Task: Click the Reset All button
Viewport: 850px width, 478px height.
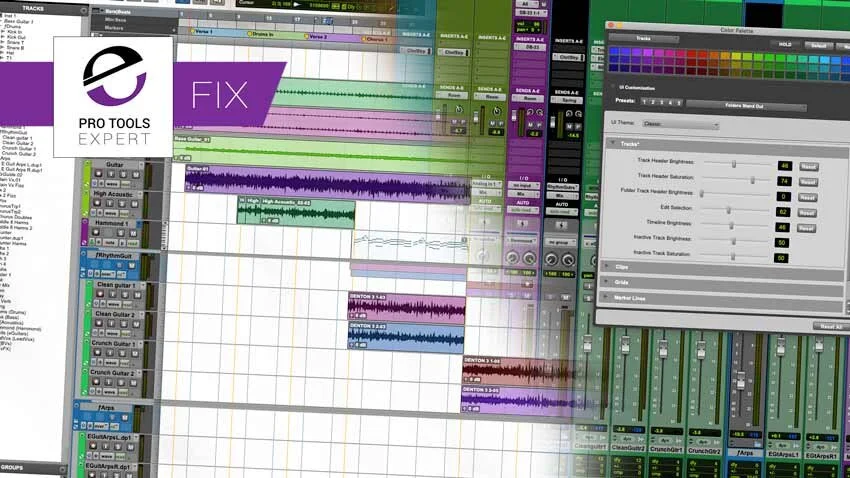Action: [830, 327]
